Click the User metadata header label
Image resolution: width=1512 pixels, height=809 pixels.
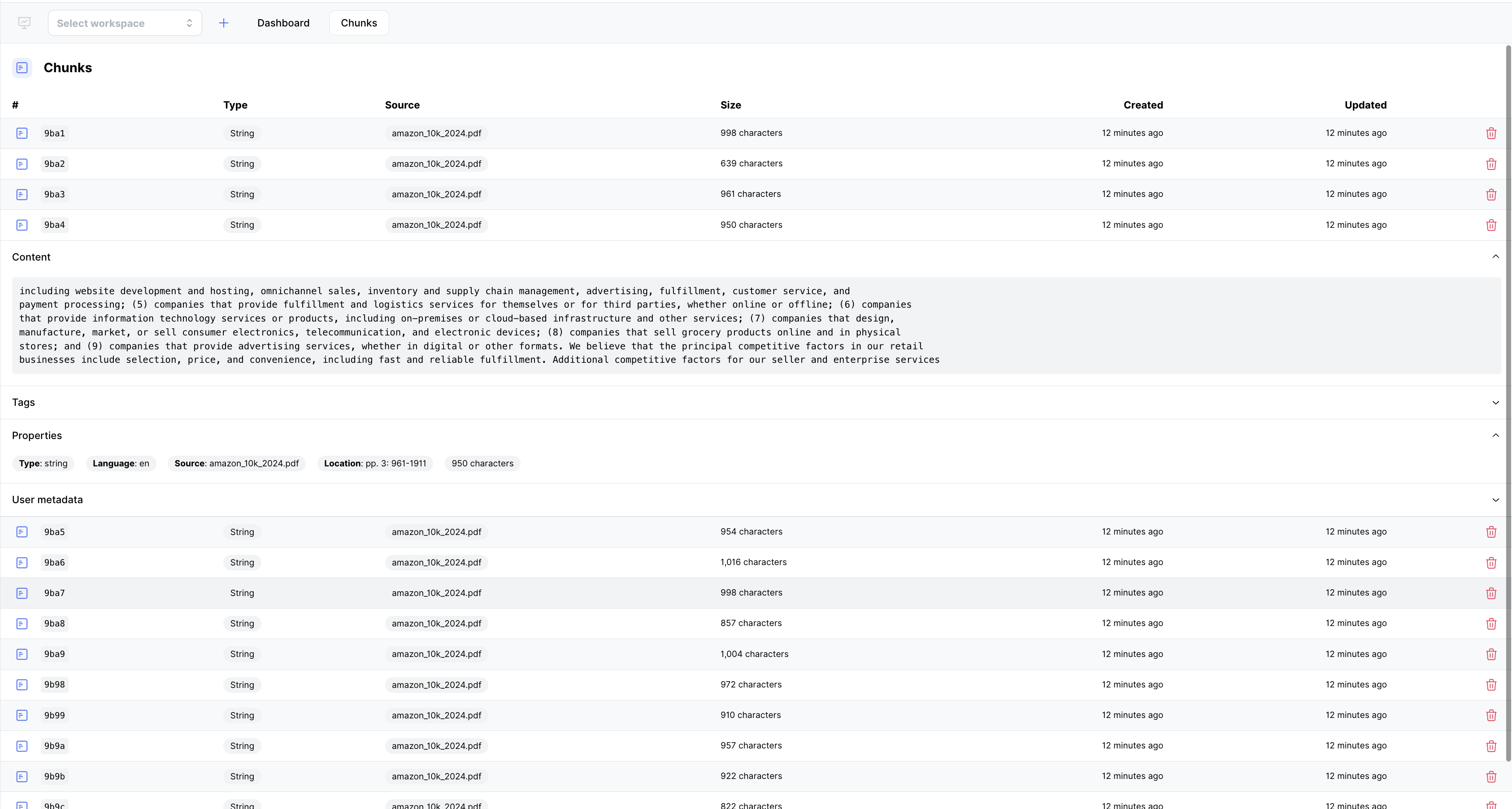48,500
